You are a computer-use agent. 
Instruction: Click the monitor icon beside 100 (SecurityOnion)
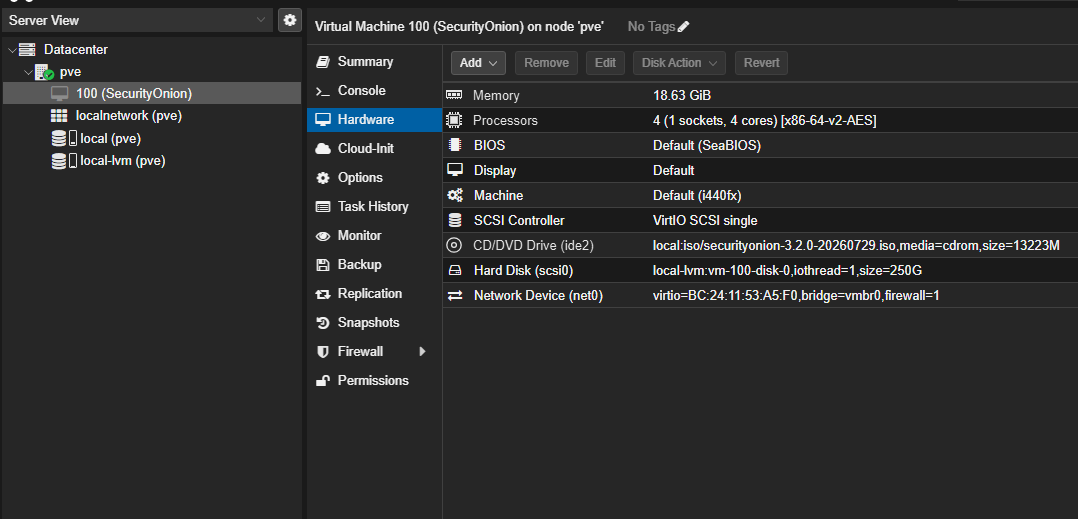tap(60, 93)
